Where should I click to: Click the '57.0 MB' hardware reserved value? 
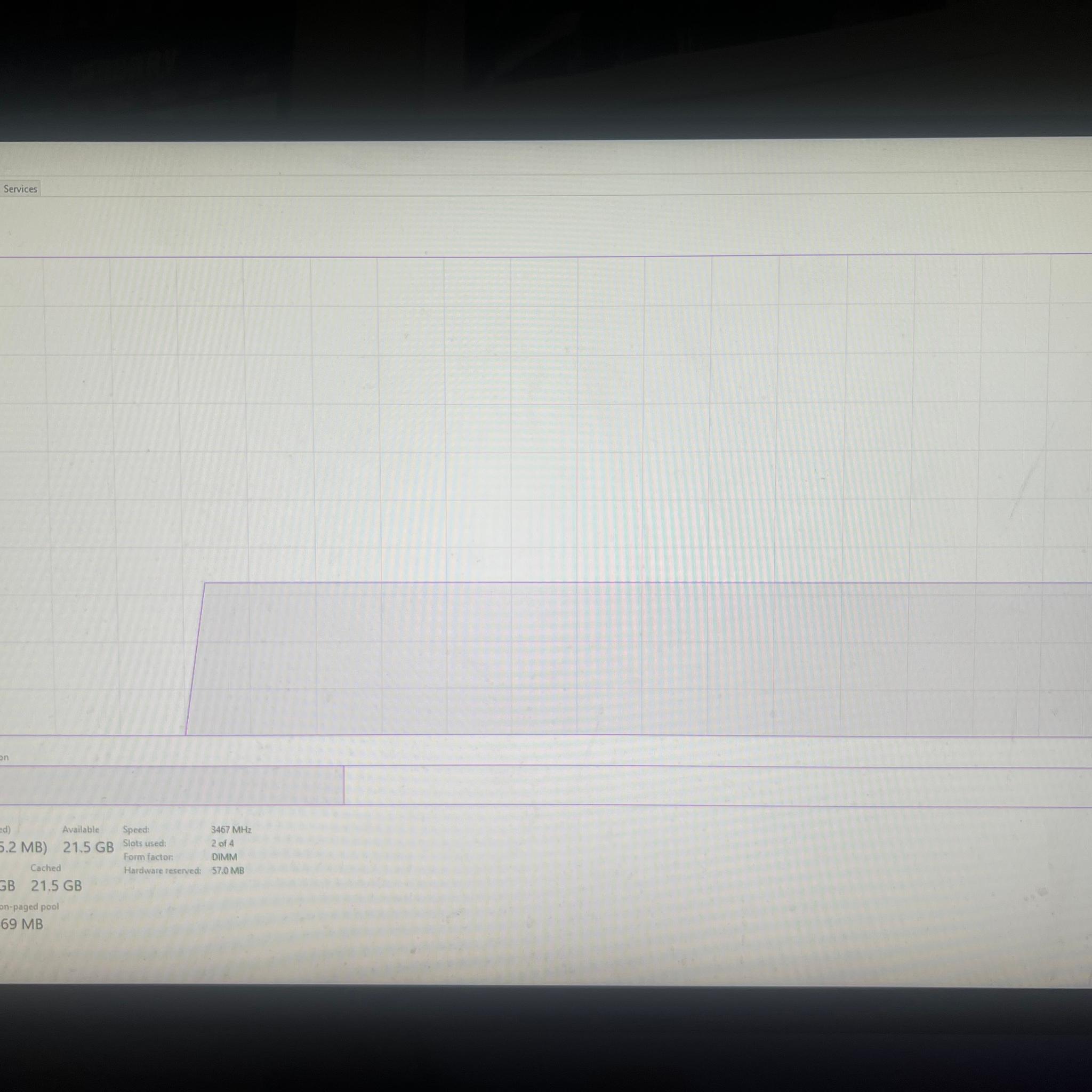point(228,870)
